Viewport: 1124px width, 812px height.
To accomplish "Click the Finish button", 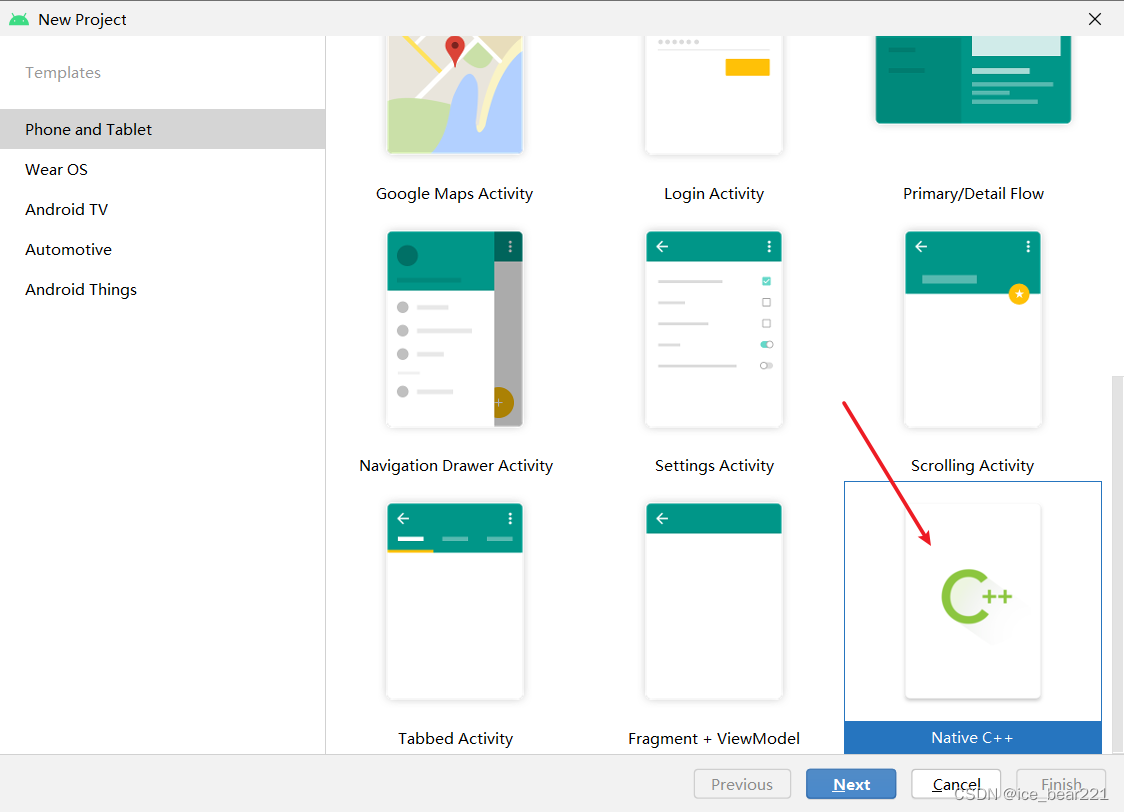I will click(x=1061, y=784).
